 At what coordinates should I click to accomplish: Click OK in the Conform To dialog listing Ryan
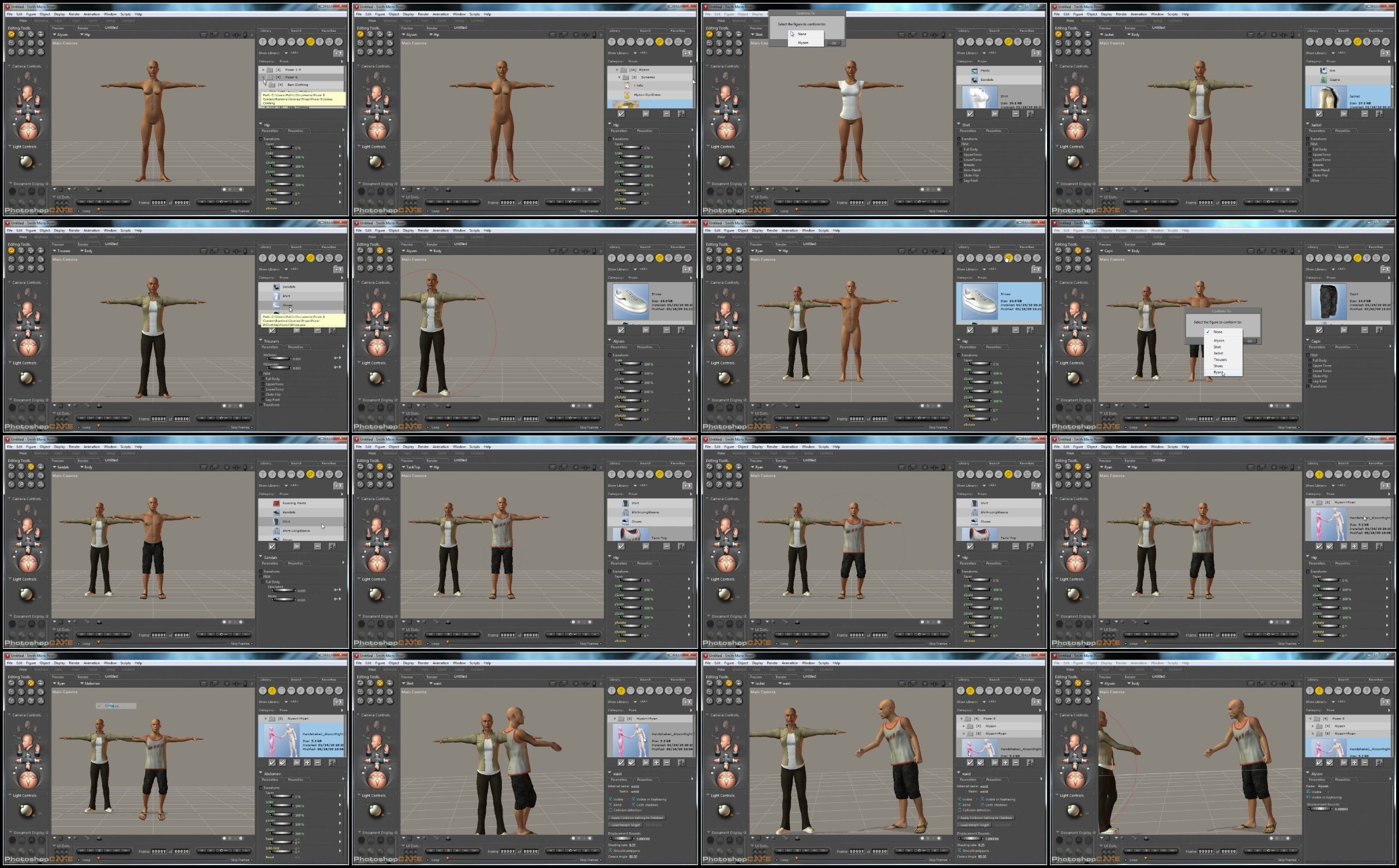[x=1250, y=341]
